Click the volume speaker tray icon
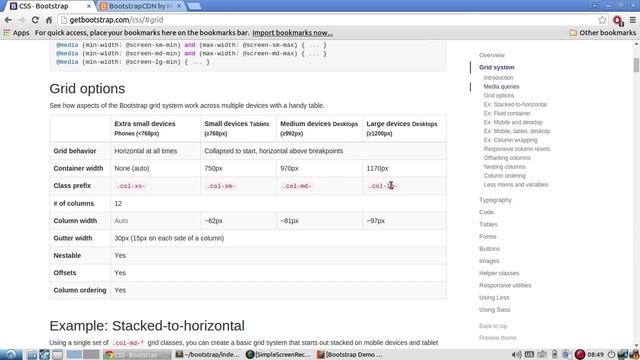The height and width of the screenshot is (360, 640). coord(516,355)
